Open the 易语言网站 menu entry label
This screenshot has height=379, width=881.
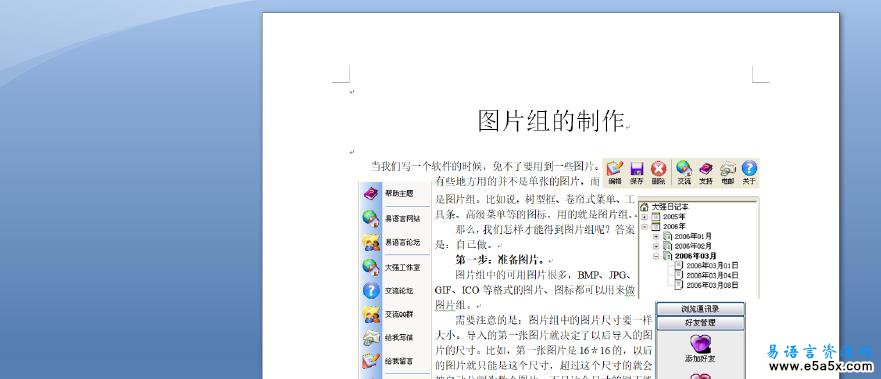click(402, 218)
